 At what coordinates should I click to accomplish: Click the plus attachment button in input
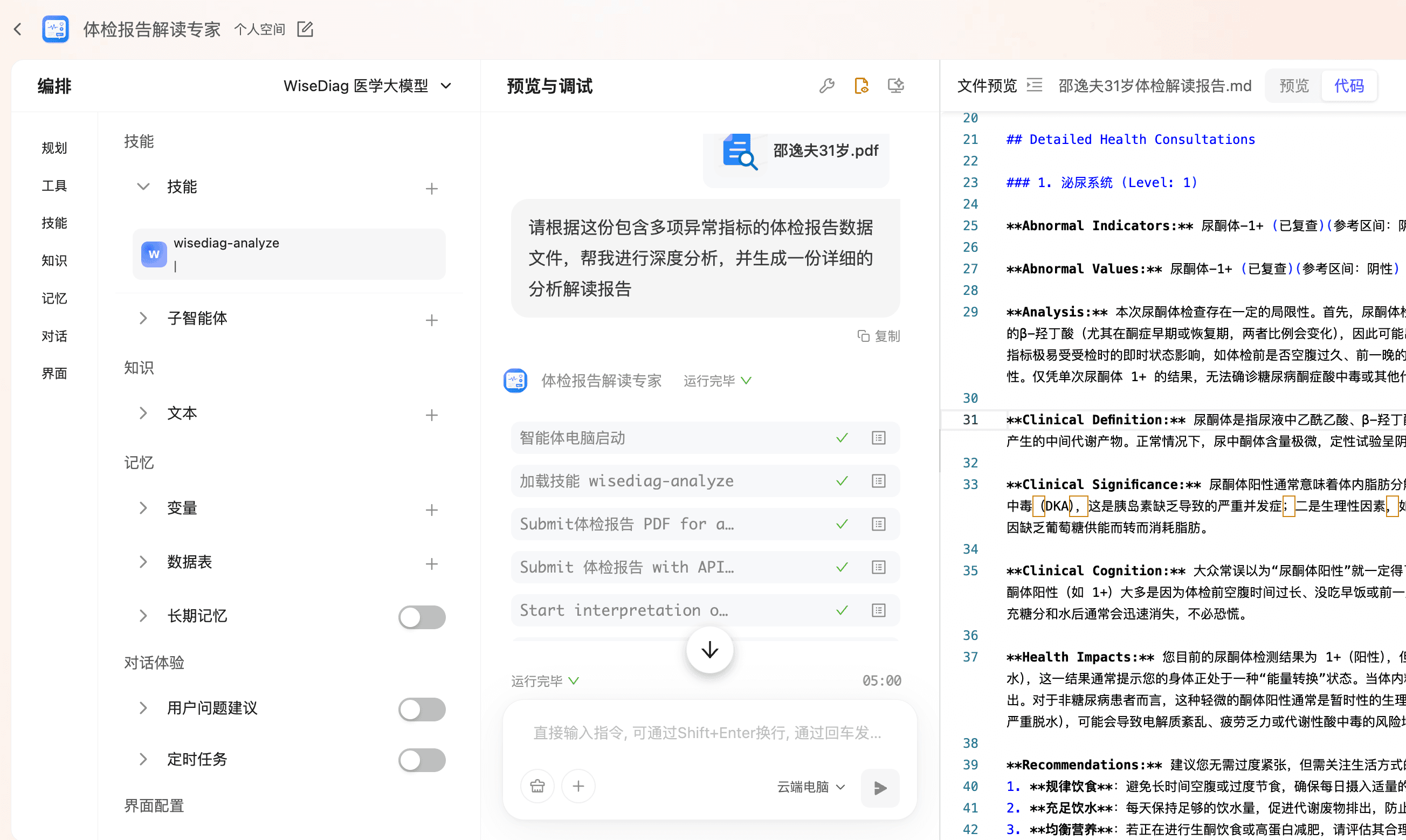578,786
